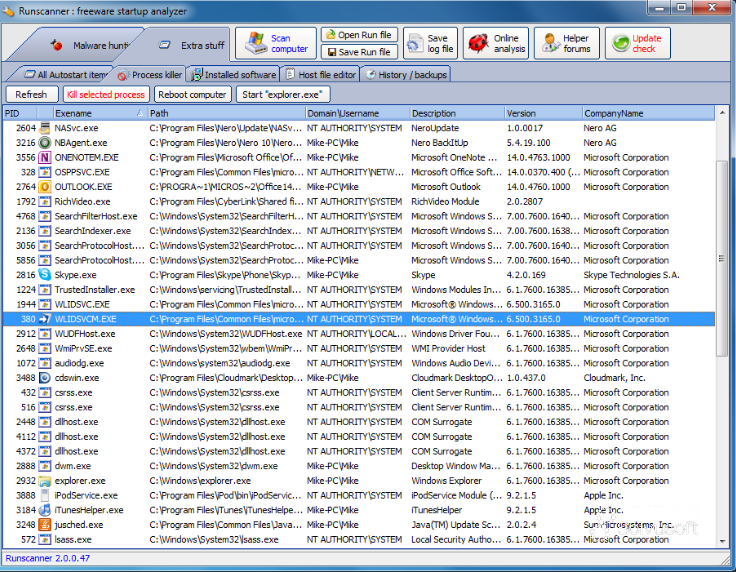Click the red ladybug Online analysis icon

478,43
